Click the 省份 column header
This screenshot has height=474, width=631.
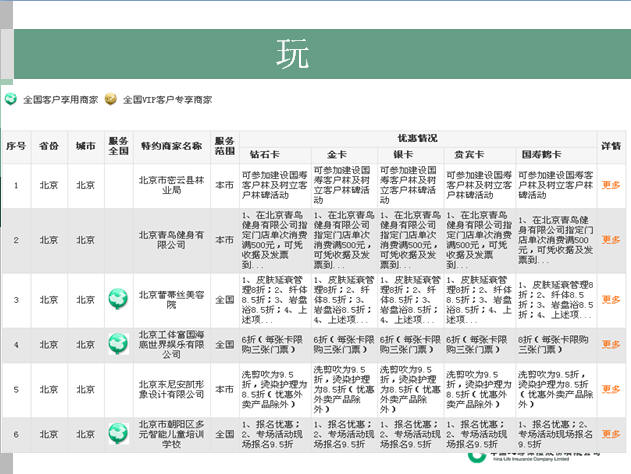pos(49,146)
